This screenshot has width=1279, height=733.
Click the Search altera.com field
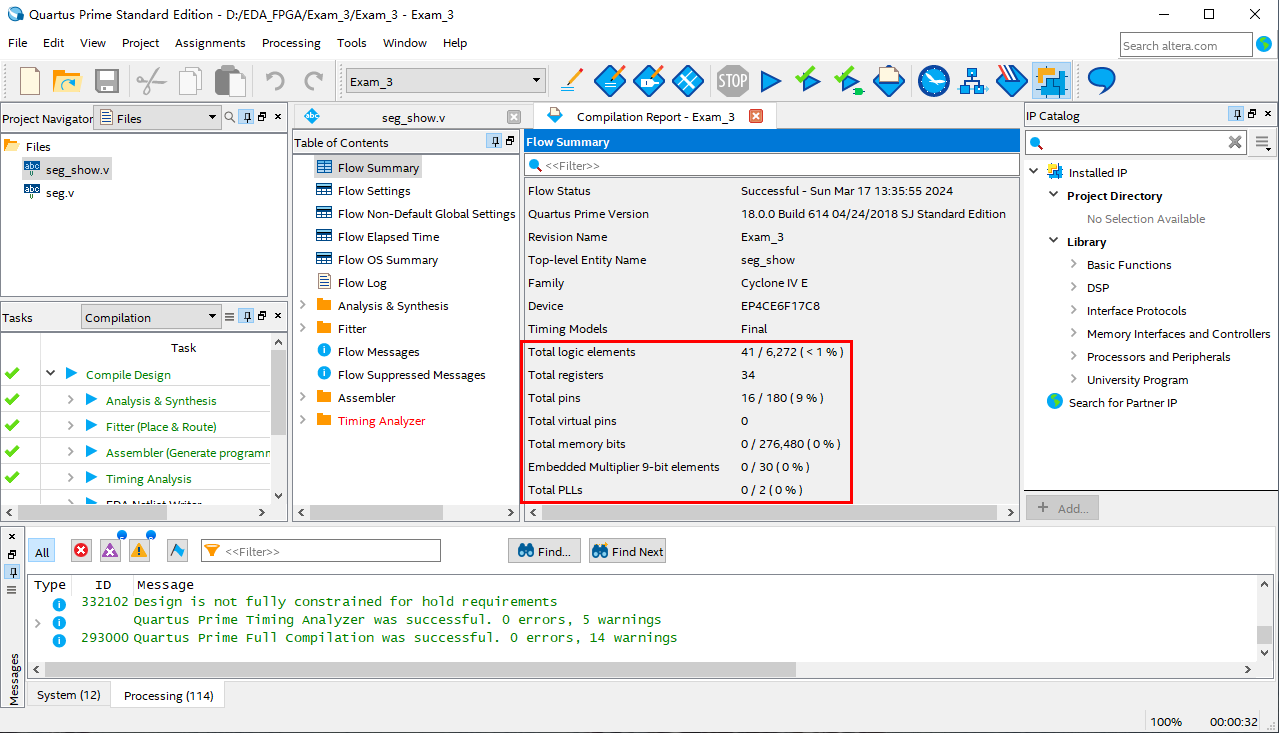pos(1186,45)
